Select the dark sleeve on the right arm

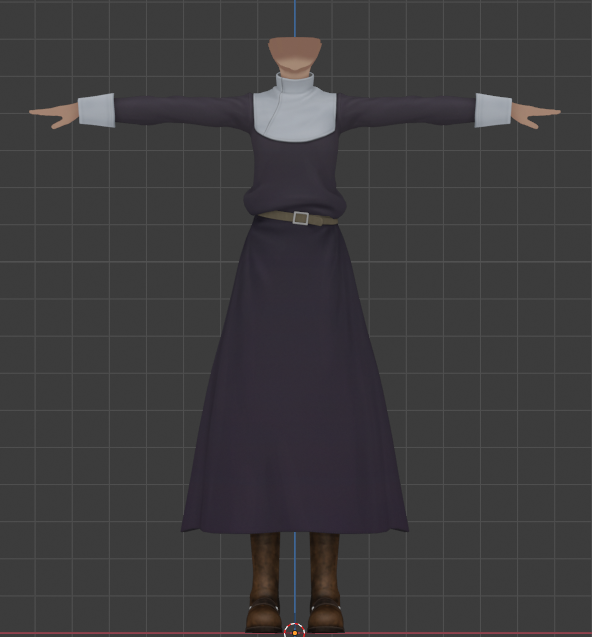pyautogui.click(x=406, y=110)
